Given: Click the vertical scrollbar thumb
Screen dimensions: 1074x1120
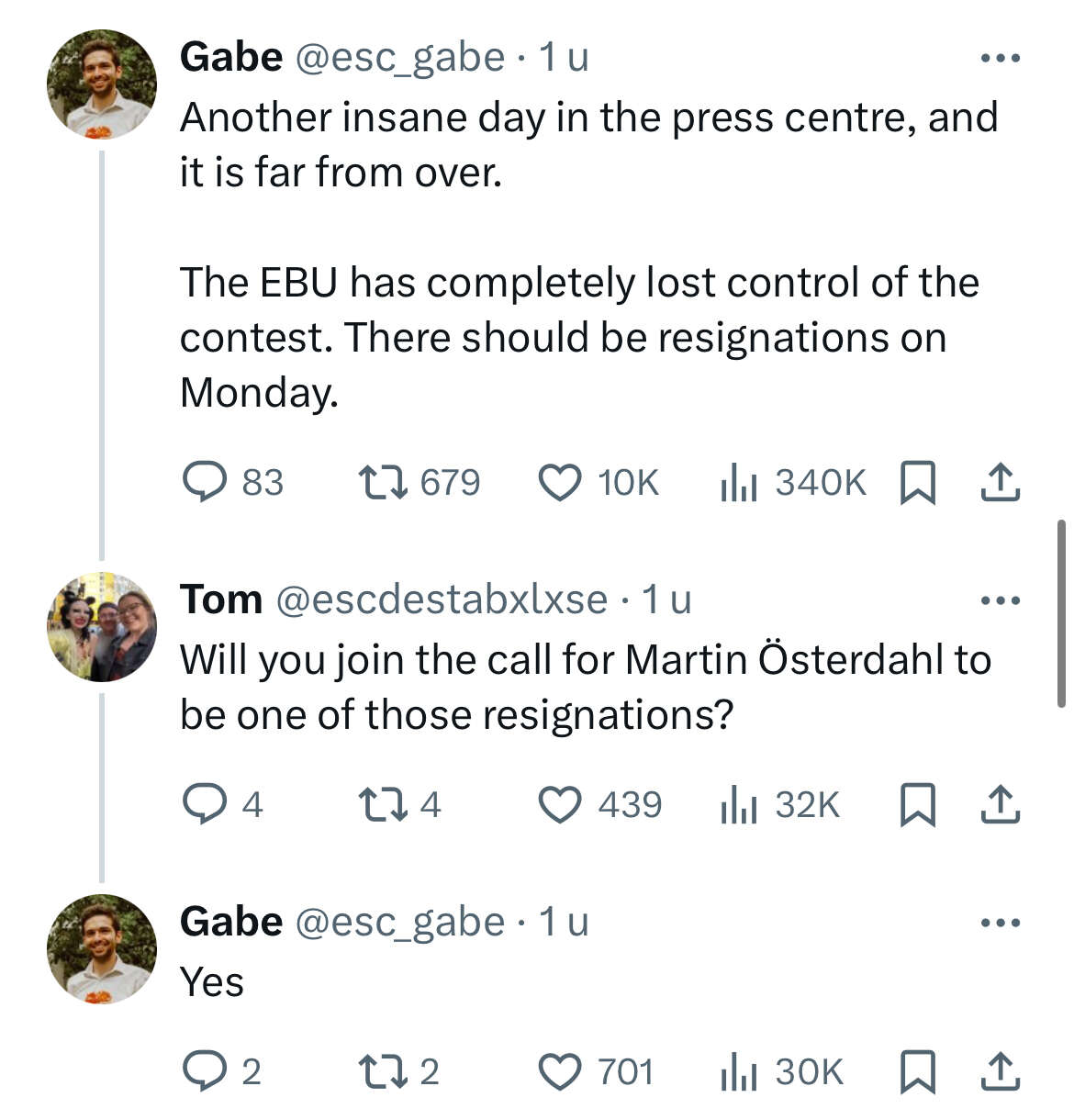Looking at the screenshot, I should 1061,612.
